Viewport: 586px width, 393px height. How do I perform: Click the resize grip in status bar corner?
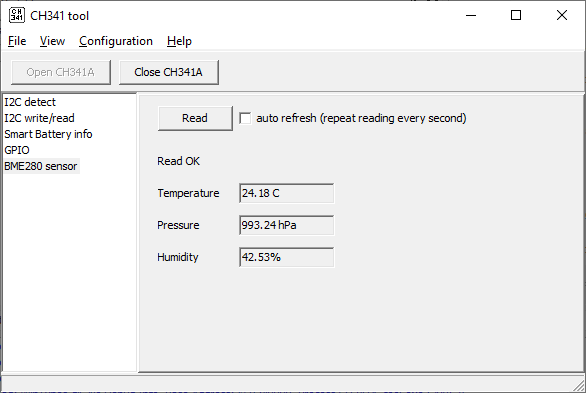[x=579, y=385]
